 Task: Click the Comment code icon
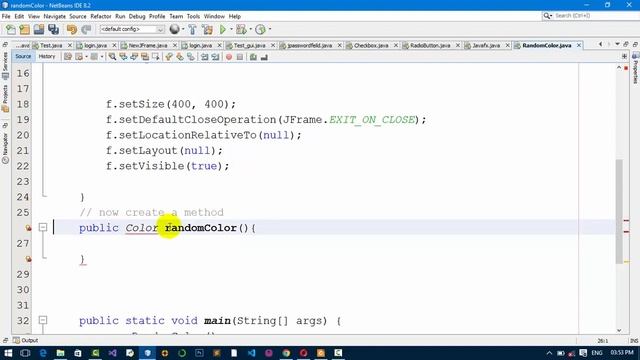click(x=253, y=57)
